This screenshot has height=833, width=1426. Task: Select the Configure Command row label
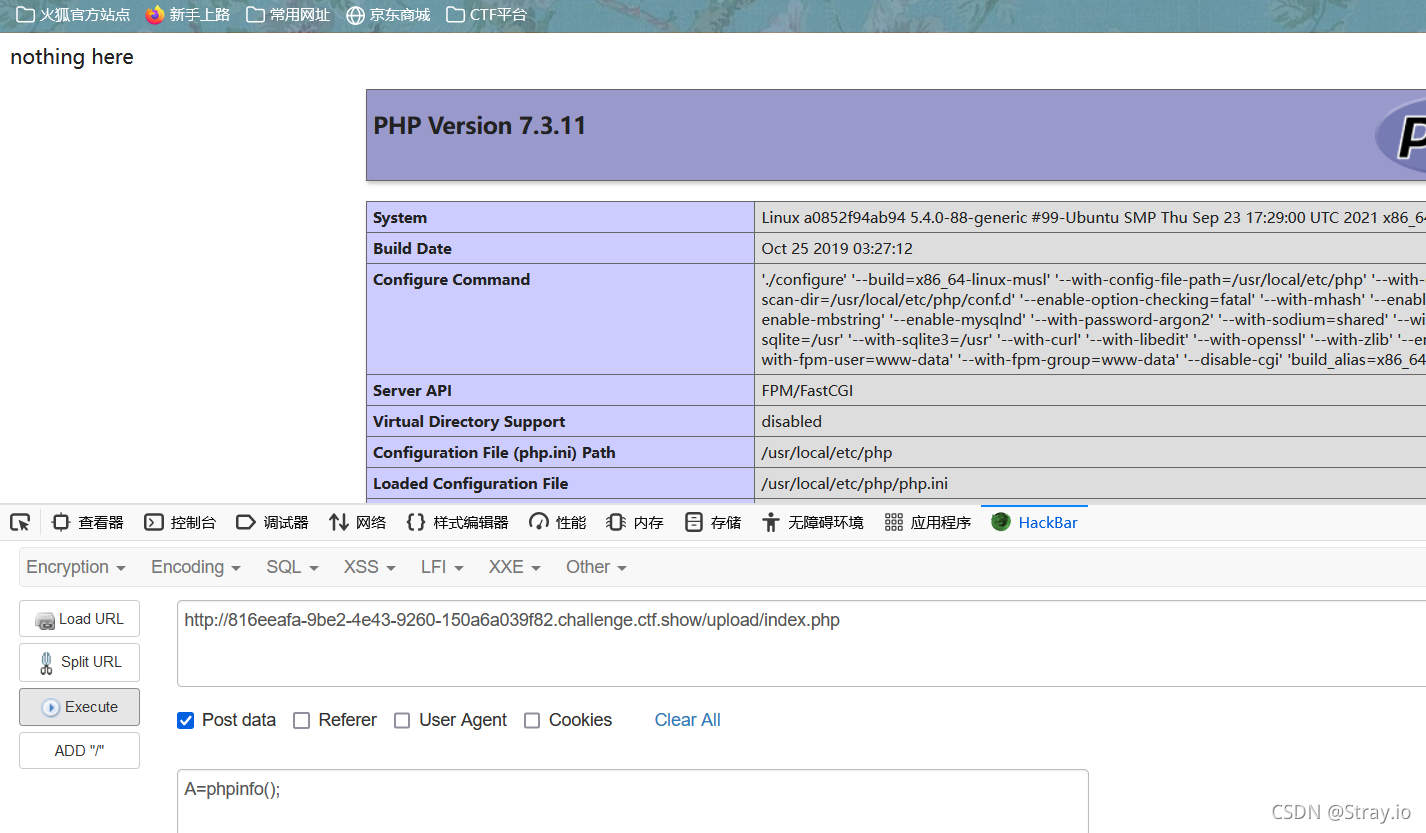tap(451, 279)
